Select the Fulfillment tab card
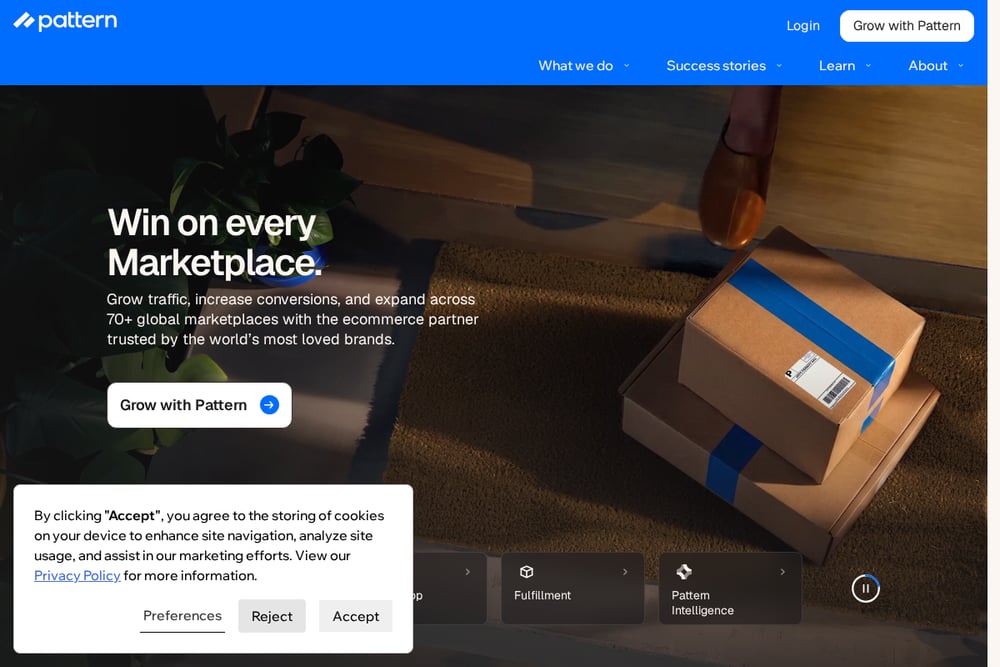 coord(572,588)
